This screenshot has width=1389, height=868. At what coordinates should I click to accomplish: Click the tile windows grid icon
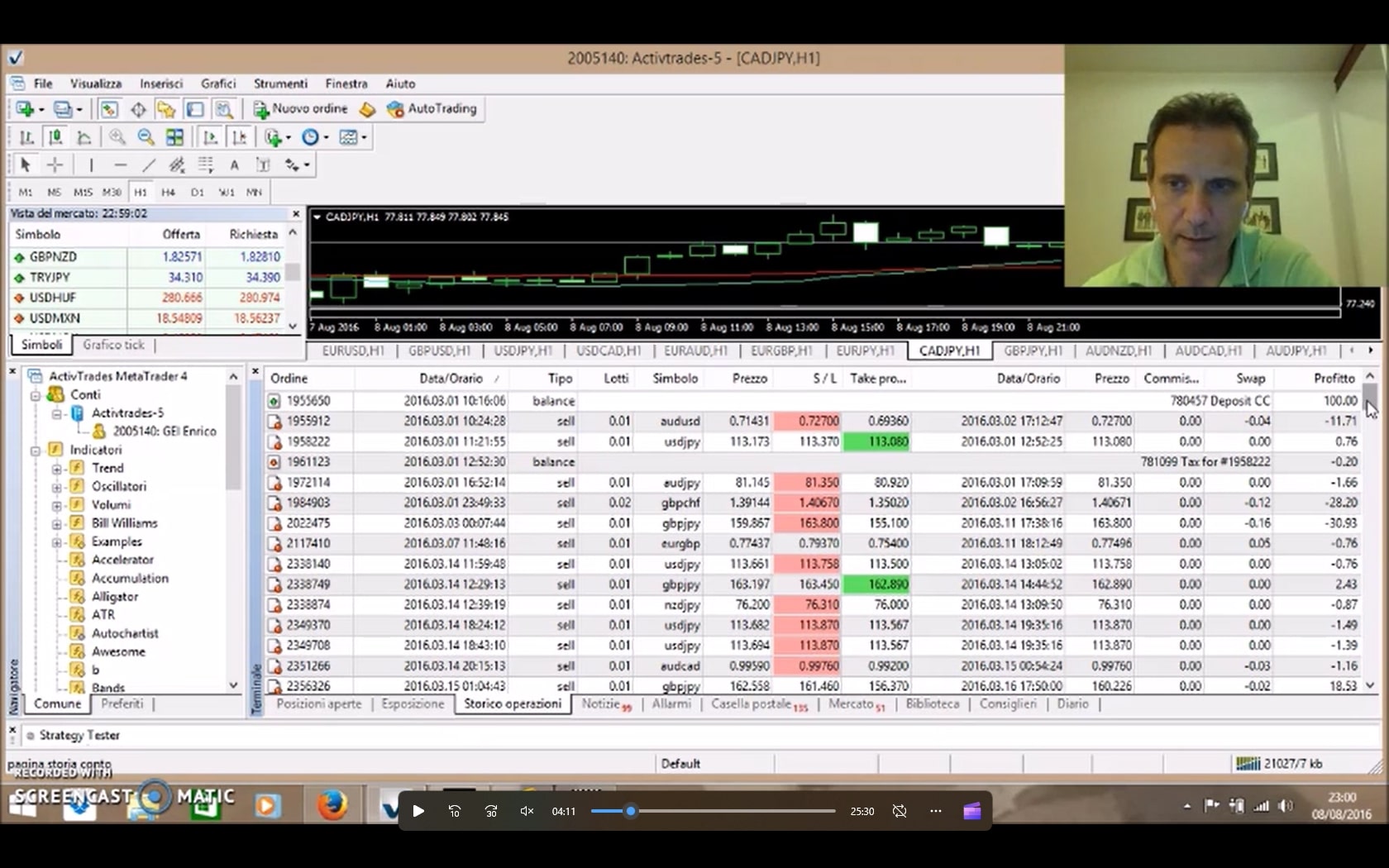[x=174, y=137]
